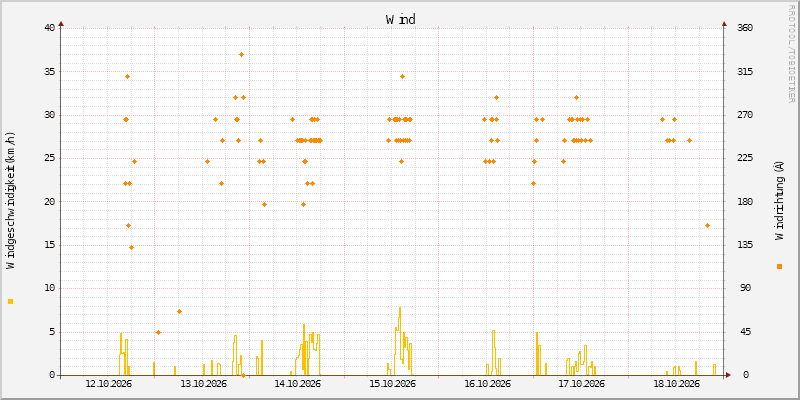Click the wind speed axis value 40

tap(49, 28)
